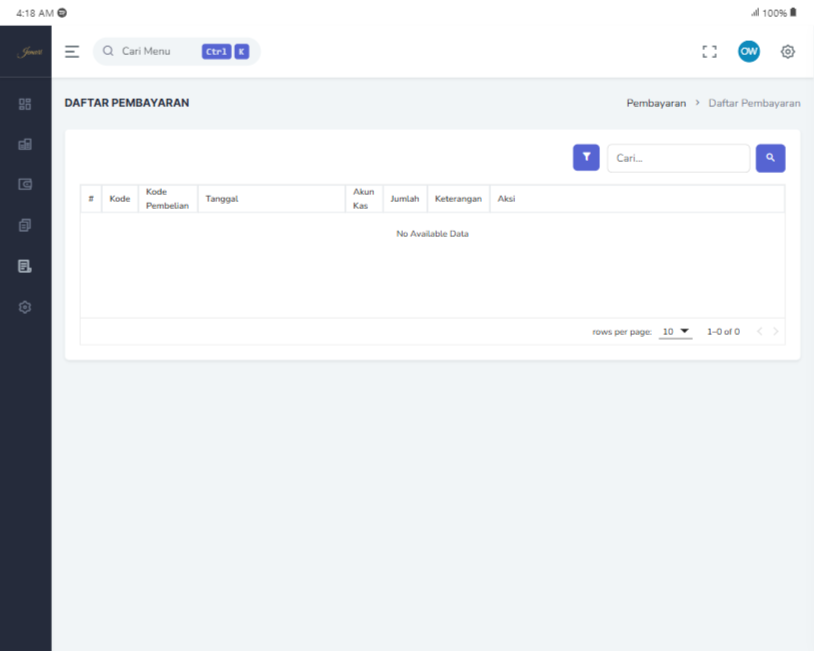Open the filter button beside the search
Viewport: 814px width, 651px height.
[586, 158]
